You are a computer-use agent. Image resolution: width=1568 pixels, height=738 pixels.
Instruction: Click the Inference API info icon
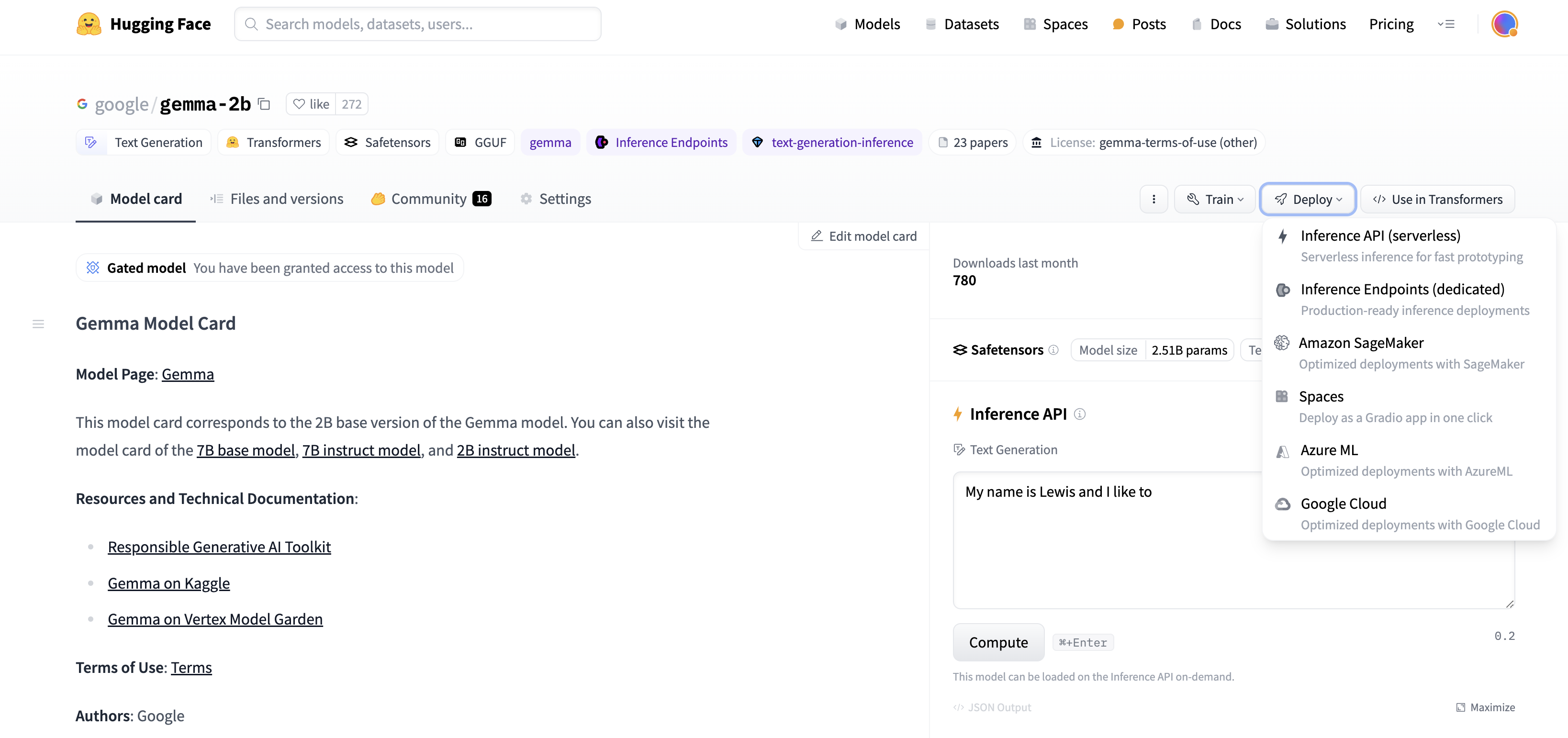(x=1080, y=414)
